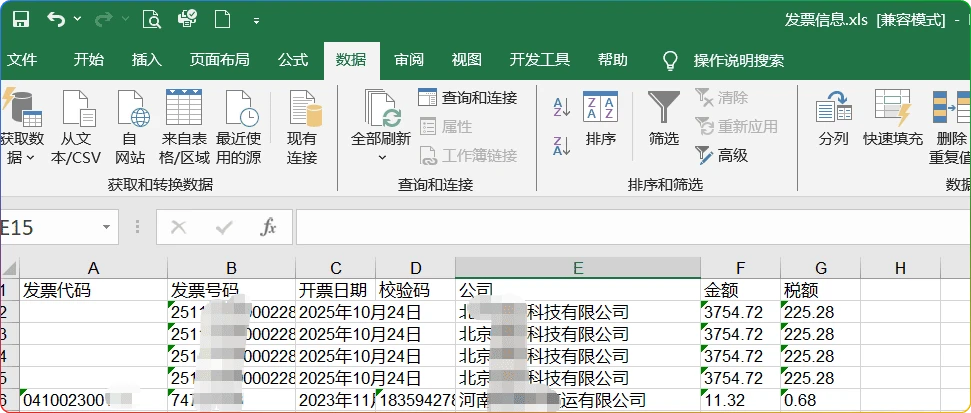
Task: Open Print Preview from quick access toolbar
Action: [151, 19]
